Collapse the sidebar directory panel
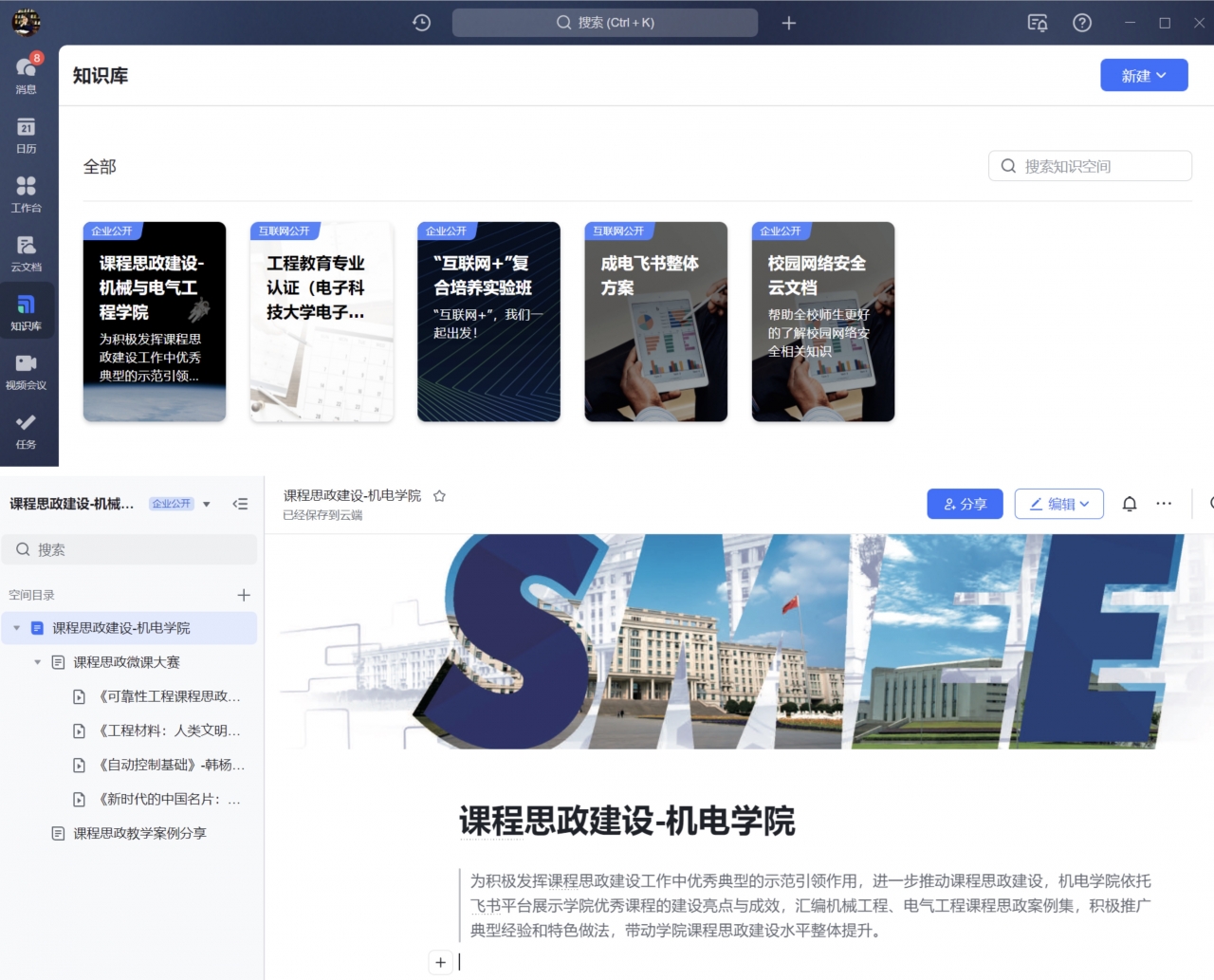The height and width of the screenshot is (980, 1214). 240,504
